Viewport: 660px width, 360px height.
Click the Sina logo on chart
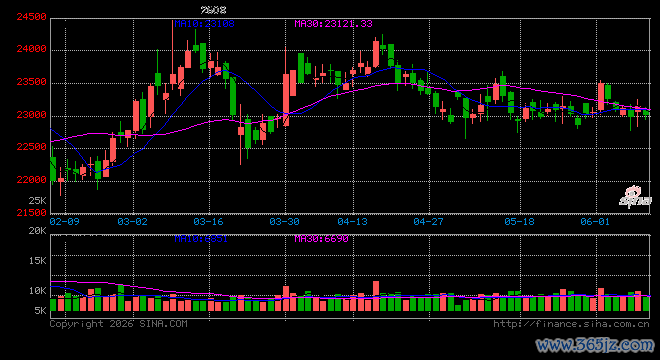pyautogui.click(x=635, y=197)
